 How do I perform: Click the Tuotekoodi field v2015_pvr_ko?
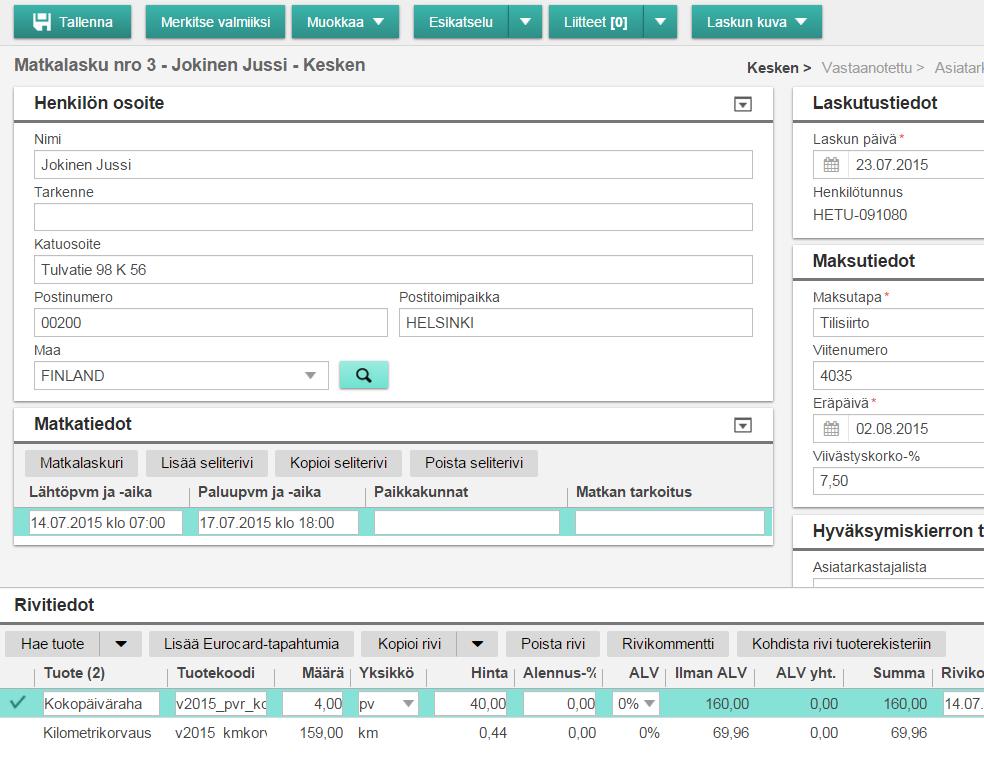(x=221, y=704)
